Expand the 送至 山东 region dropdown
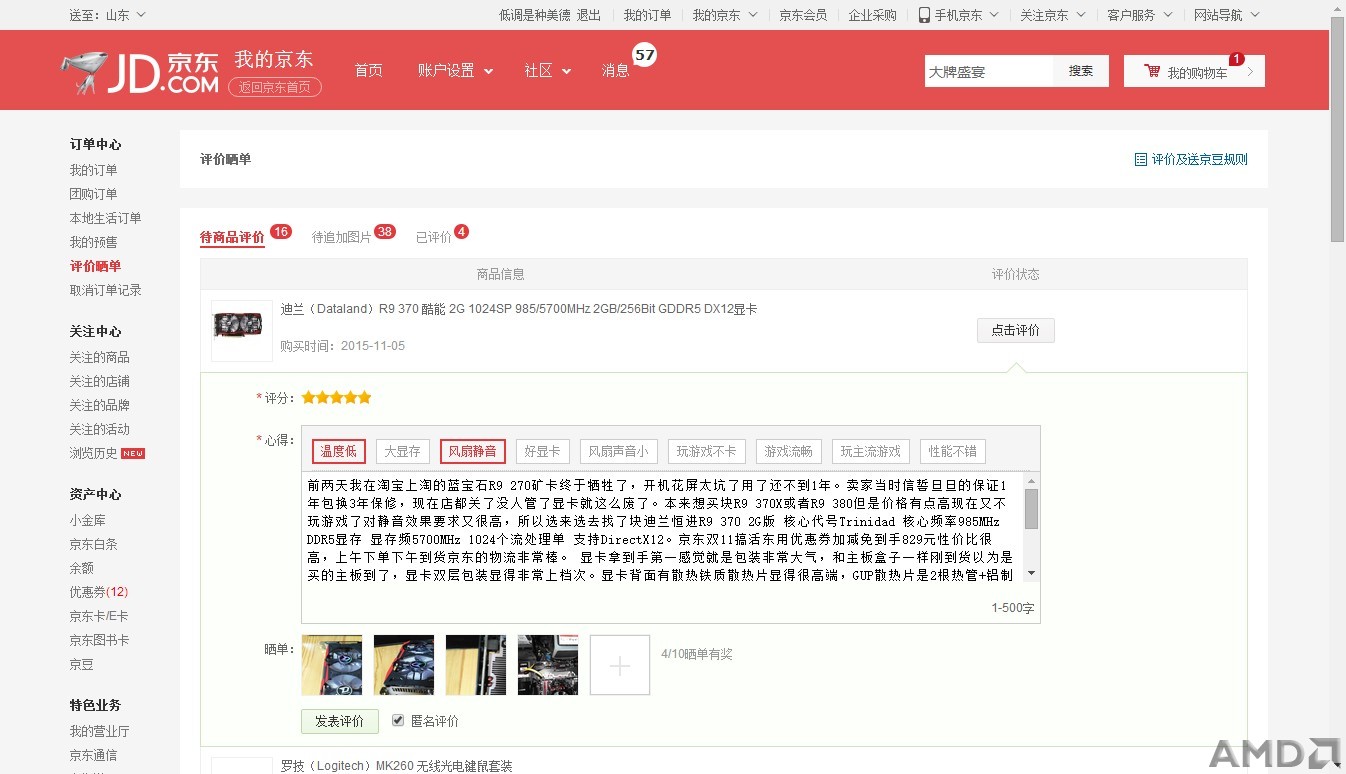 107,15
